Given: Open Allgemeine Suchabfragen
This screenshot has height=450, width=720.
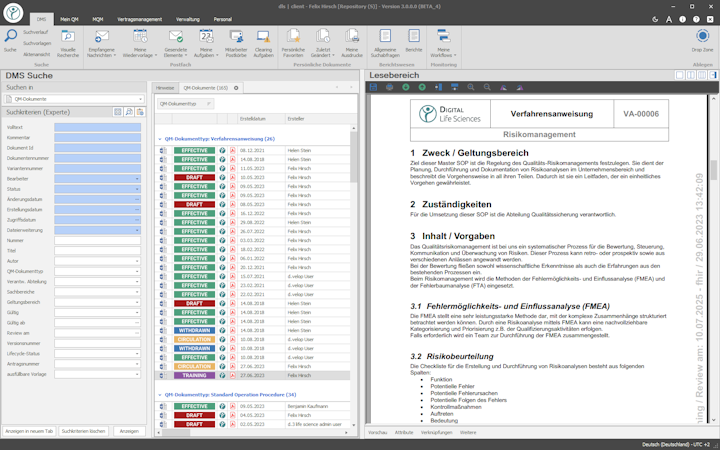Looking at the screenshot, I should pyautogui.click(x=385, y=44).
